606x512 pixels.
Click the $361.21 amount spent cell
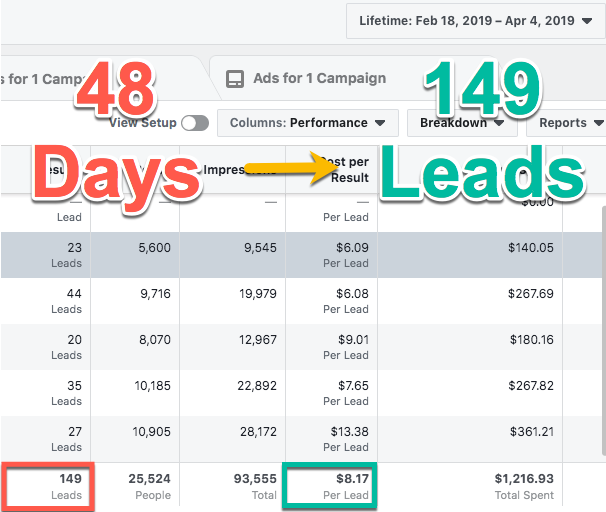[x=470, y=439]
